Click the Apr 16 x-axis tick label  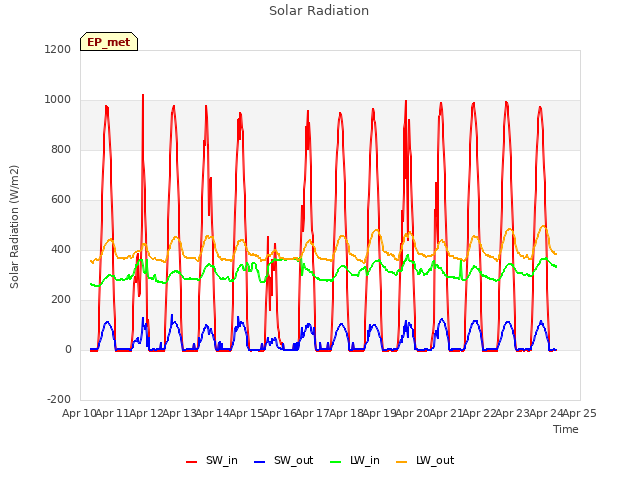[x=279, y=413]
